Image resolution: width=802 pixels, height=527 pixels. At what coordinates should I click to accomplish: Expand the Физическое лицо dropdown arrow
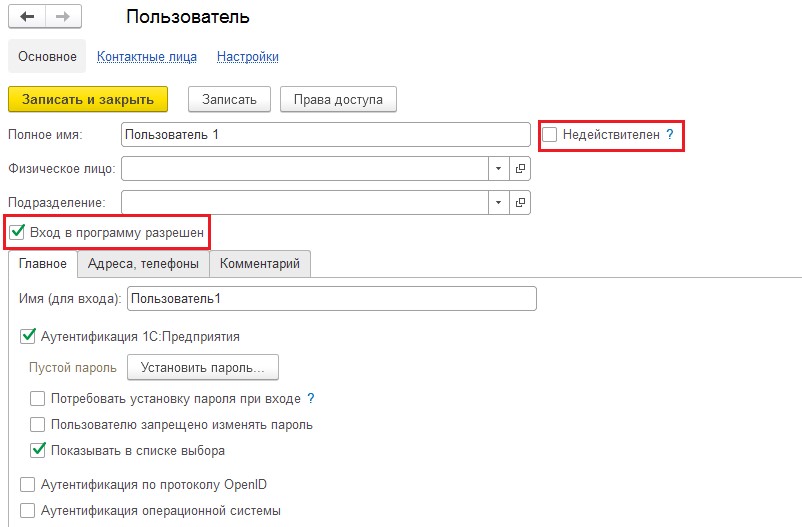(x=498, y=168)
